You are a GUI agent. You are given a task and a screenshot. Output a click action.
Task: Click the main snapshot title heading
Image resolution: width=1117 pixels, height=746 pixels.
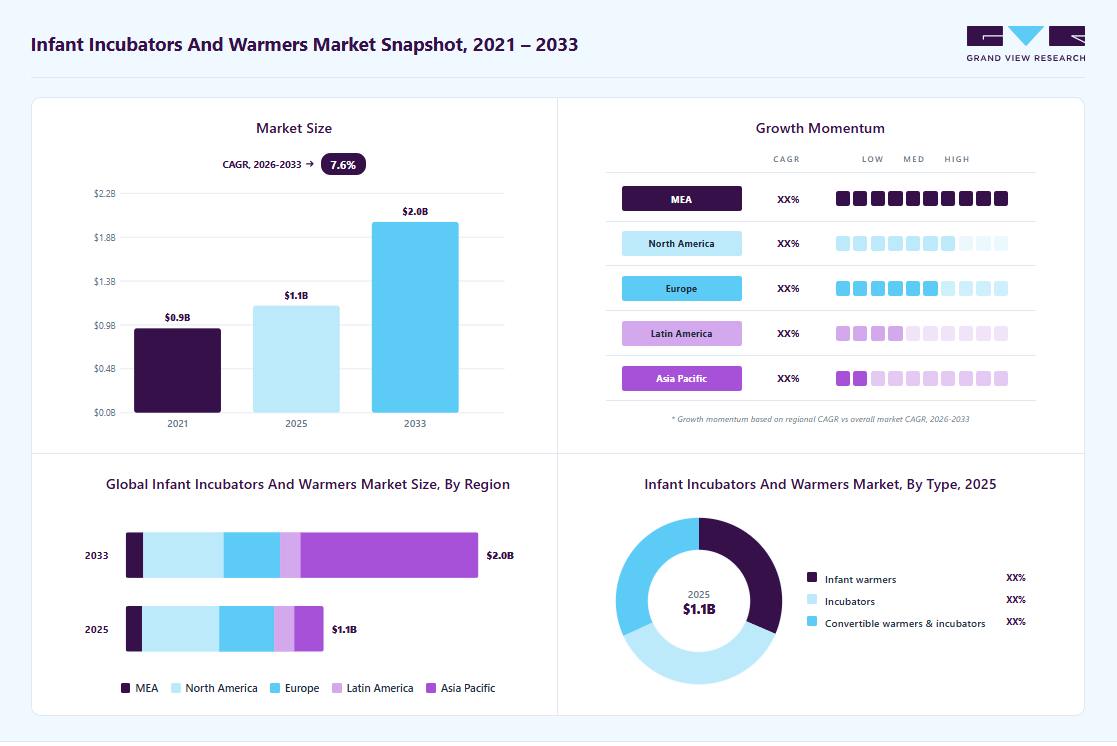[304, 44]
